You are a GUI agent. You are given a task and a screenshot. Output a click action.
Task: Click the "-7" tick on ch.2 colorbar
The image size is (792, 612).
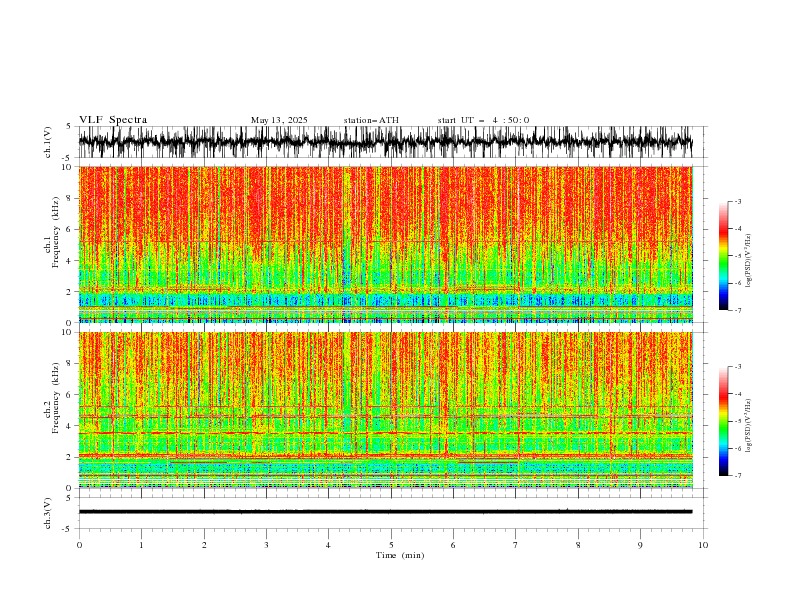tap(738, 475)
